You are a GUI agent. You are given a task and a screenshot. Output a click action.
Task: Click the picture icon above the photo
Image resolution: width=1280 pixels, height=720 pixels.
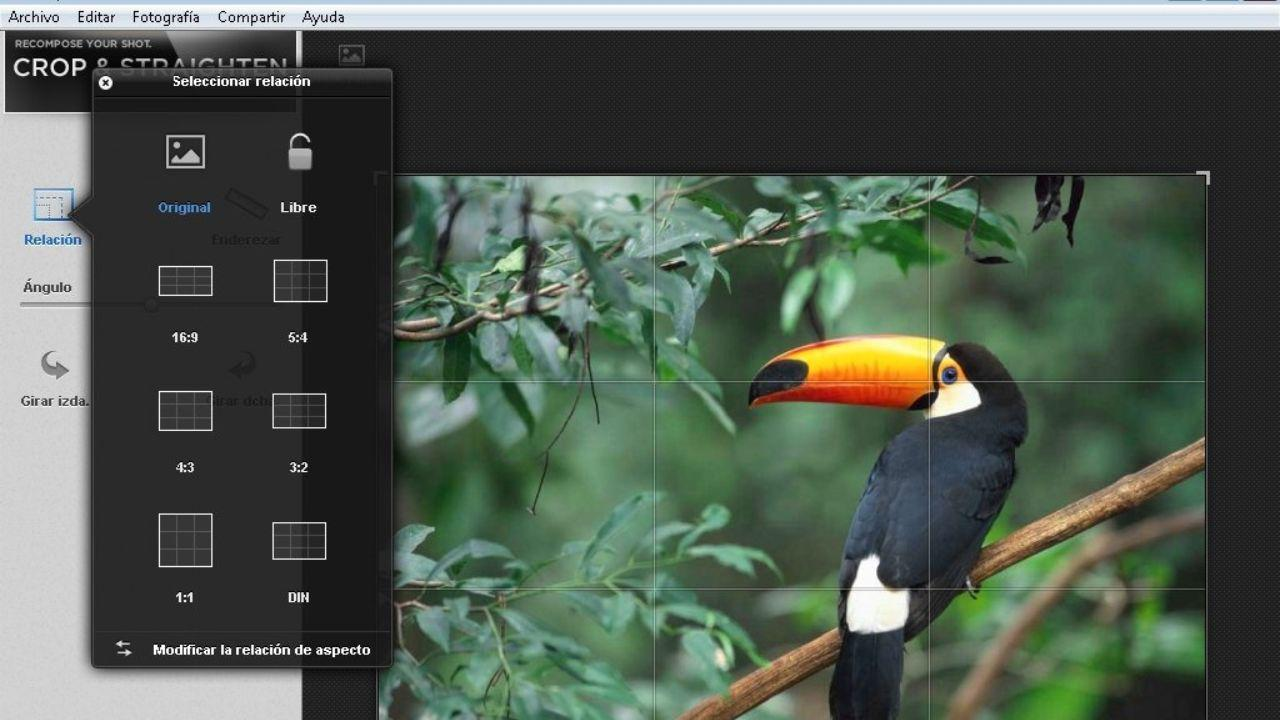click(x=351, y=55)
